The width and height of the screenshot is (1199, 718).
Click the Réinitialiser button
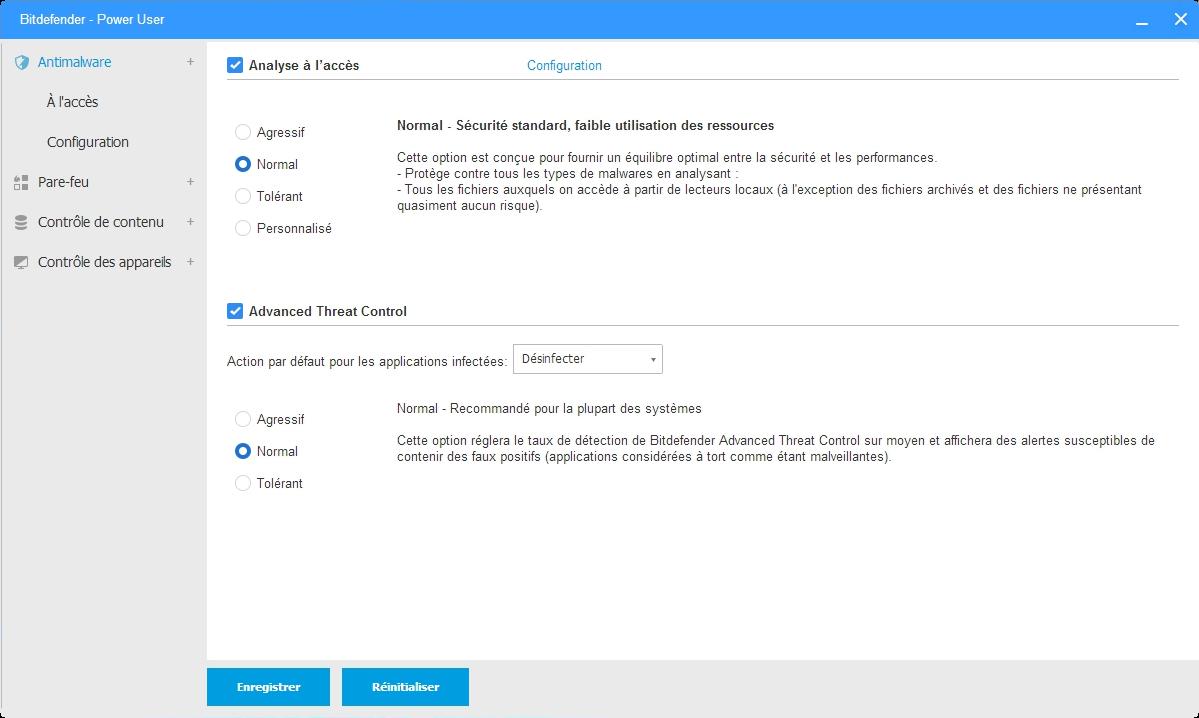(x=405, y=687)
